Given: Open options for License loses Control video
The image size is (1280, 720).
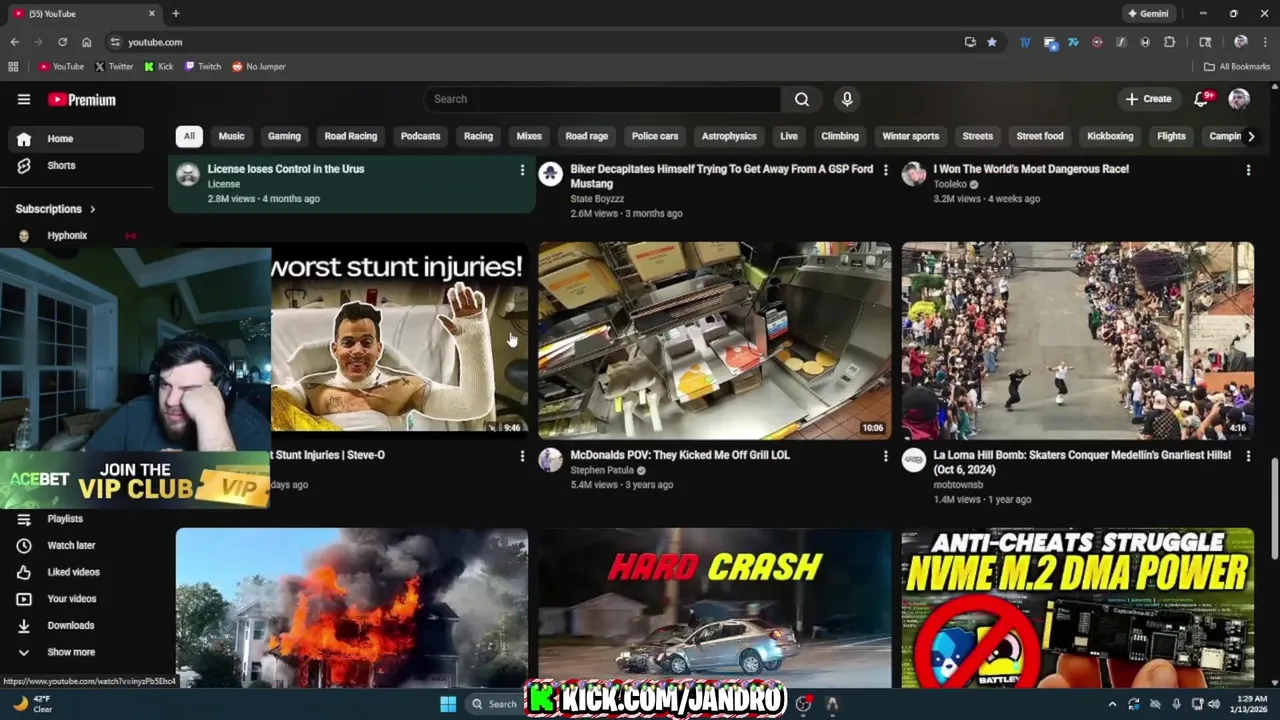Looking at the screenshot, I should [522, 170].
